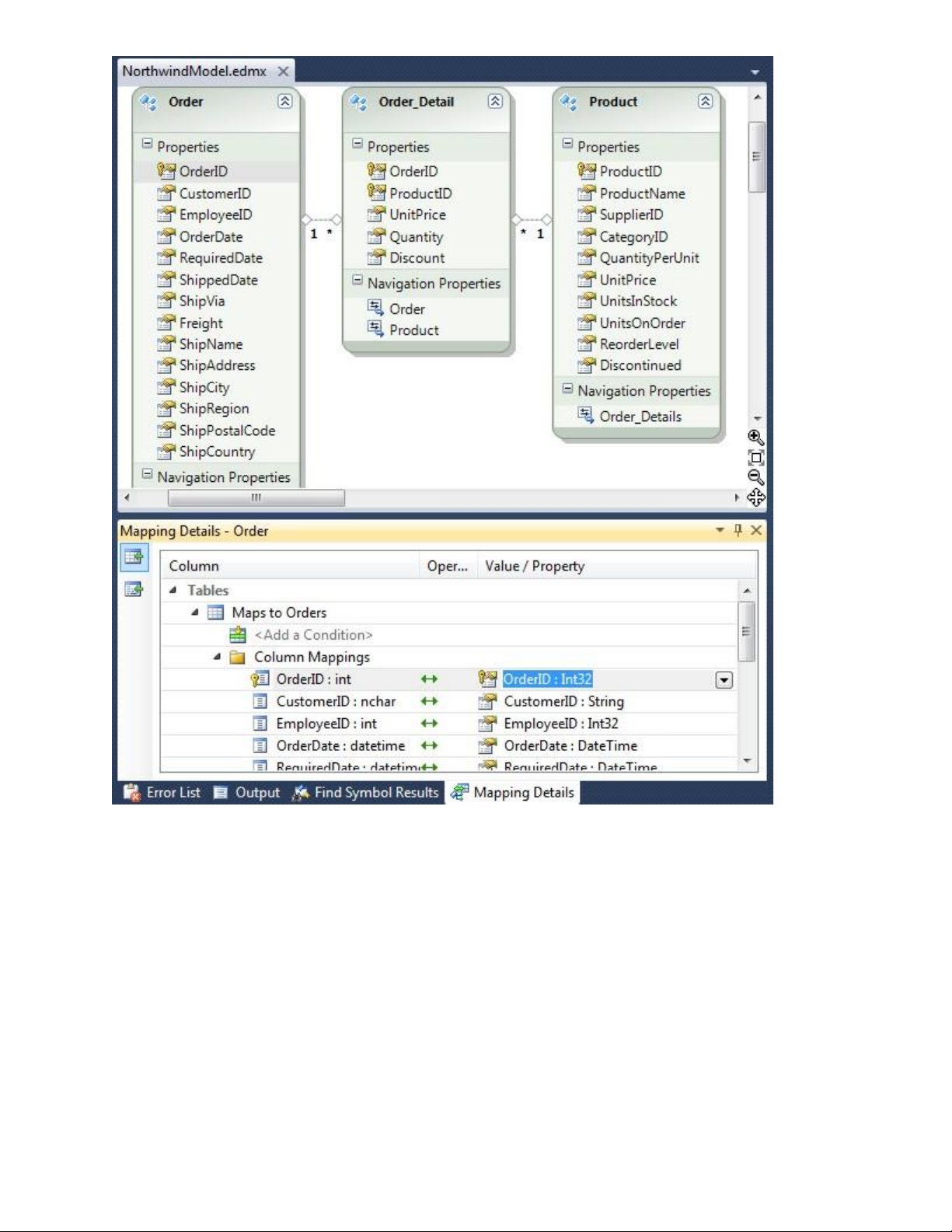Collapse the Product entity box
This screenshot has width=952, height=1232.
pos(705,101)
